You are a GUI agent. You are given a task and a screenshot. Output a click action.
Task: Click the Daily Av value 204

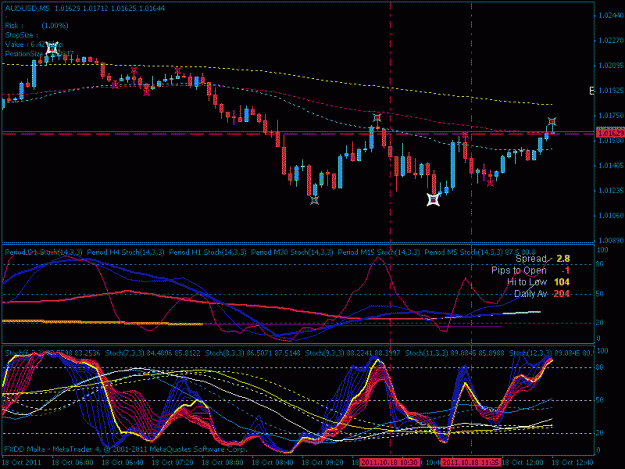click(x=561, y=294)
